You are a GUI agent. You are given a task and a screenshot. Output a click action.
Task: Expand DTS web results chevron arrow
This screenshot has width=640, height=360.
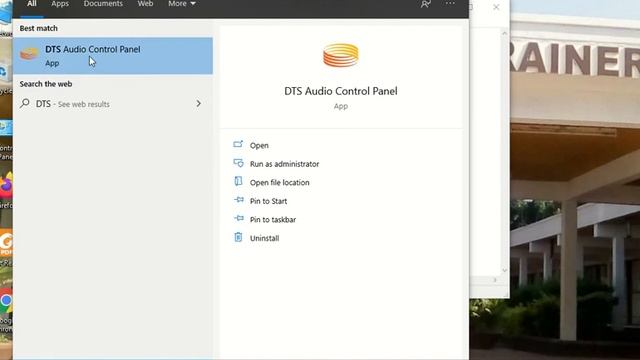199,104
